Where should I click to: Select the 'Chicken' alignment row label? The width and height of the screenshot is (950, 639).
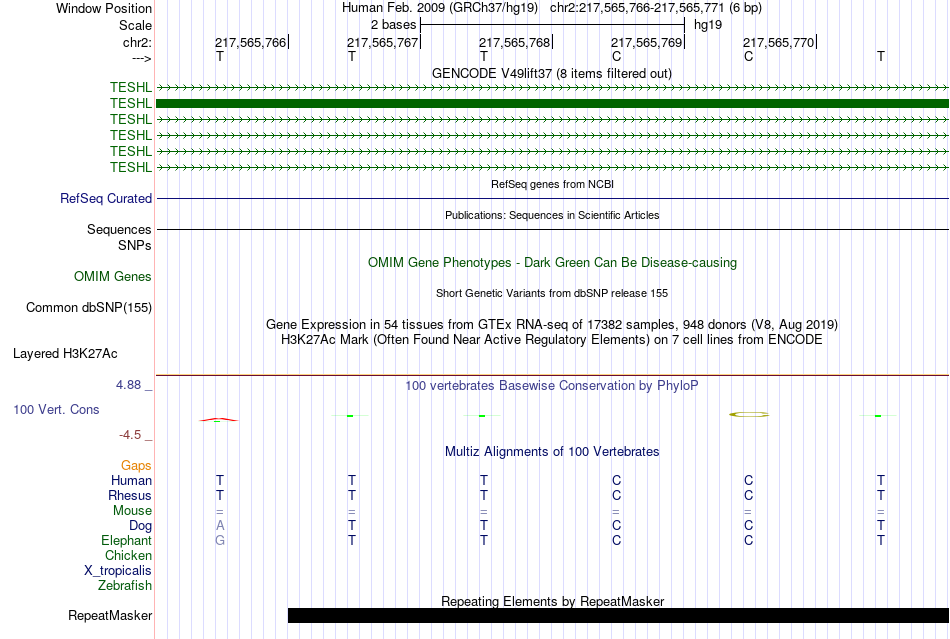pos(128,555)
